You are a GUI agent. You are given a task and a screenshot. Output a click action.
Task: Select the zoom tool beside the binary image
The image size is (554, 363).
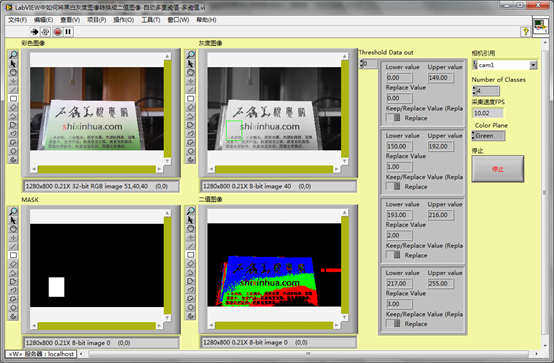pos(190,211)
